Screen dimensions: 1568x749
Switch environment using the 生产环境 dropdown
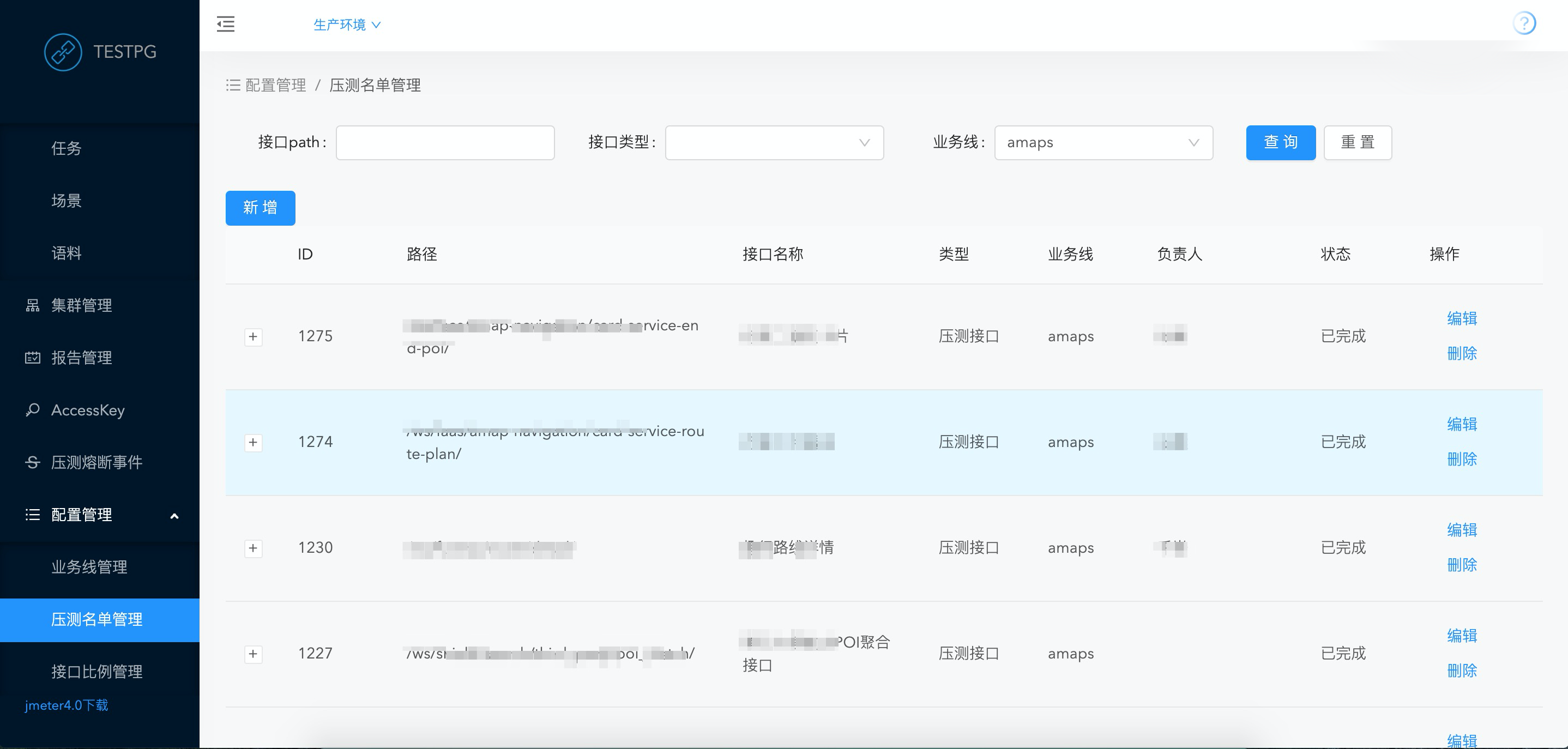pos(347,25)
